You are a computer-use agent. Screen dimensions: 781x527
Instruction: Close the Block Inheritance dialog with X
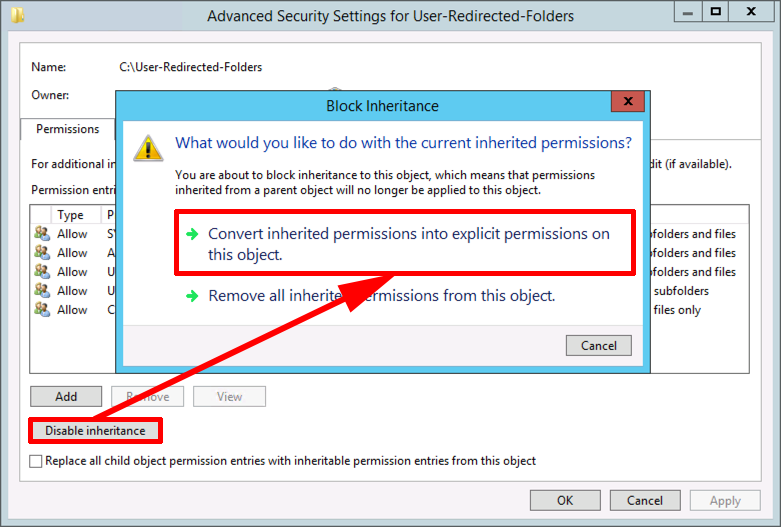(628, 101)
